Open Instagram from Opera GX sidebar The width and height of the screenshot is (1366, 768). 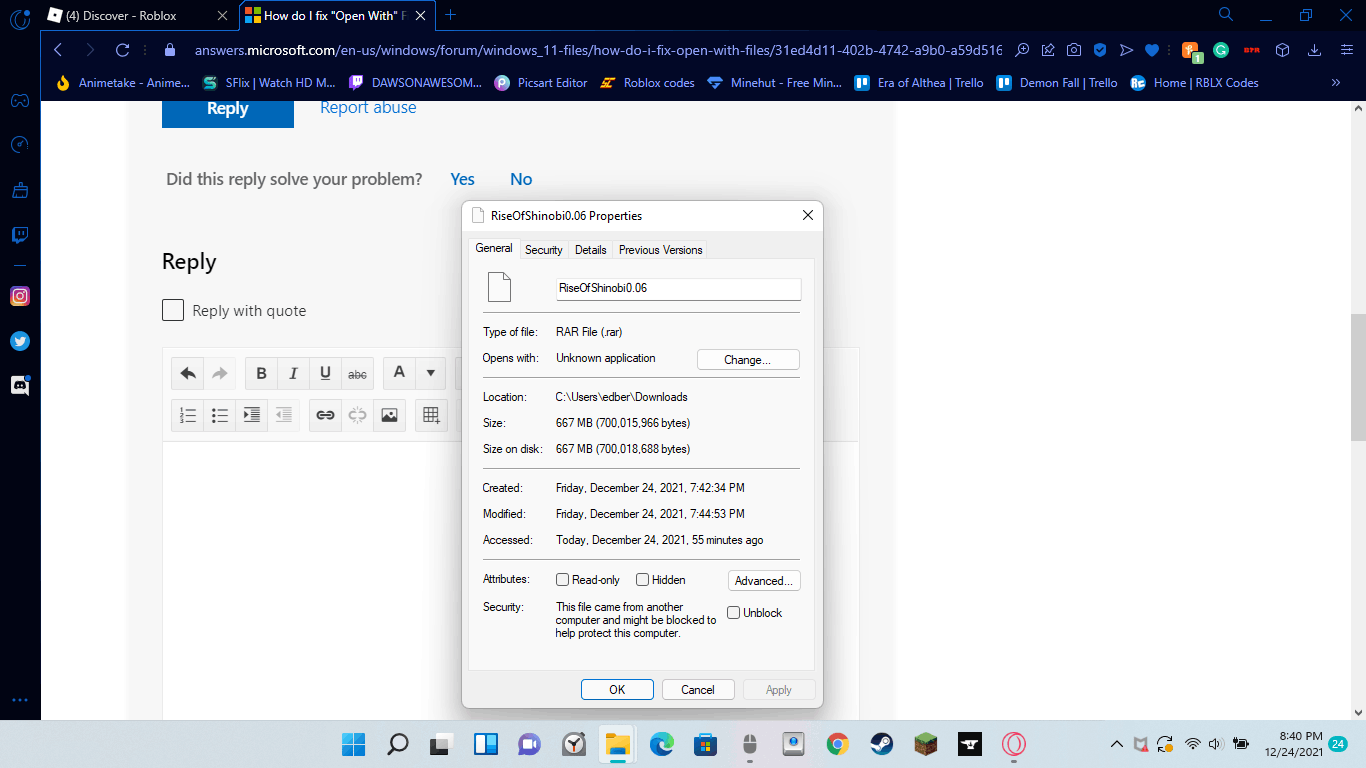(20, 296)
